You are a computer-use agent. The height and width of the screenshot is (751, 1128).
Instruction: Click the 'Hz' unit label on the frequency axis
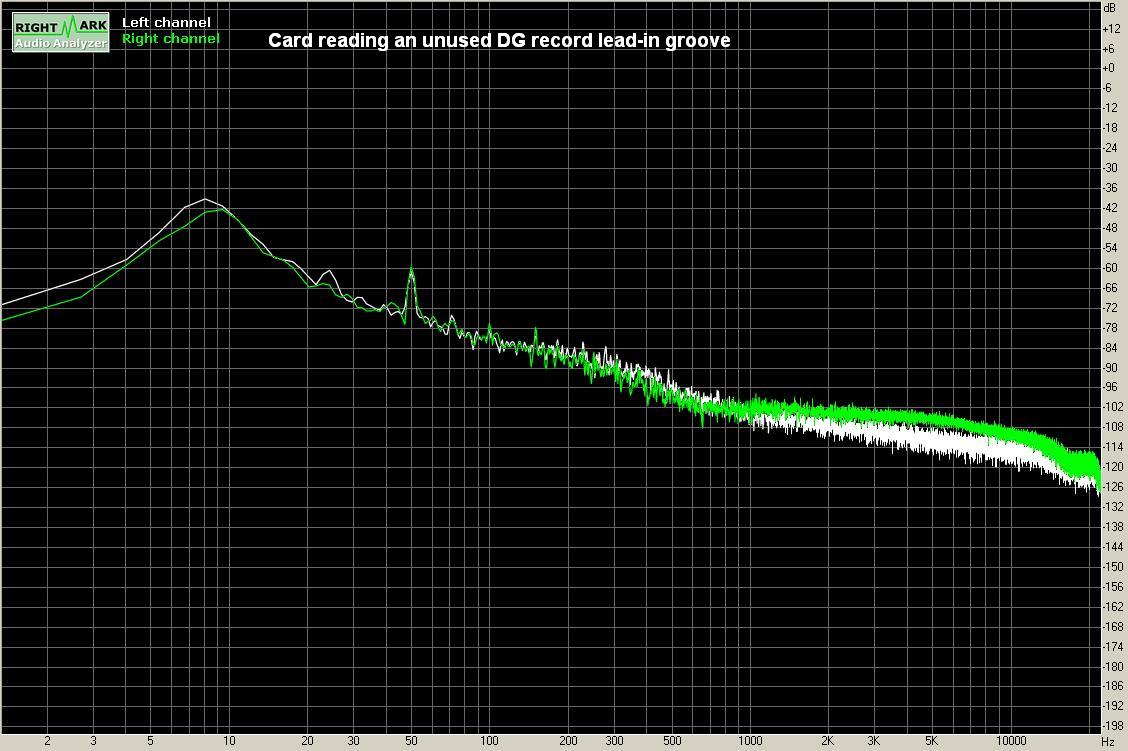[1109, 741]
